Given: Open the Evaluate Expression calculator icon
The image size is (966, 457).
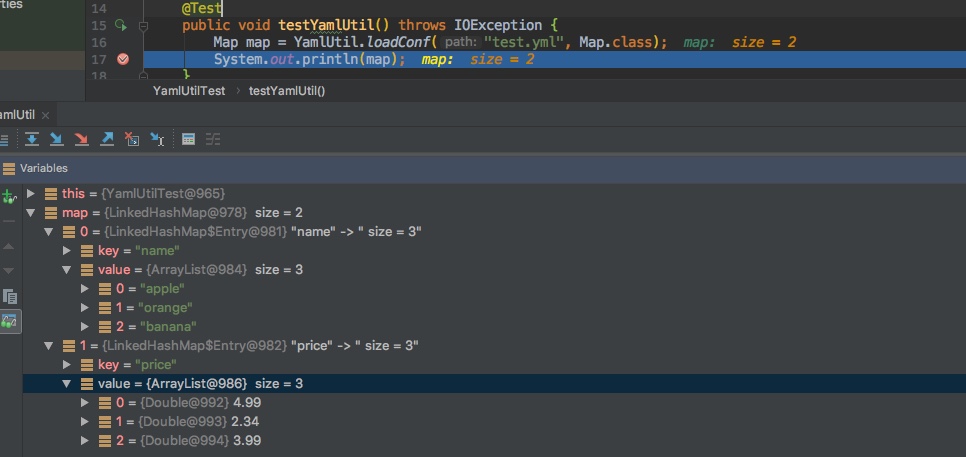Looking at the screenshot, I should click(x=189, y=139).
